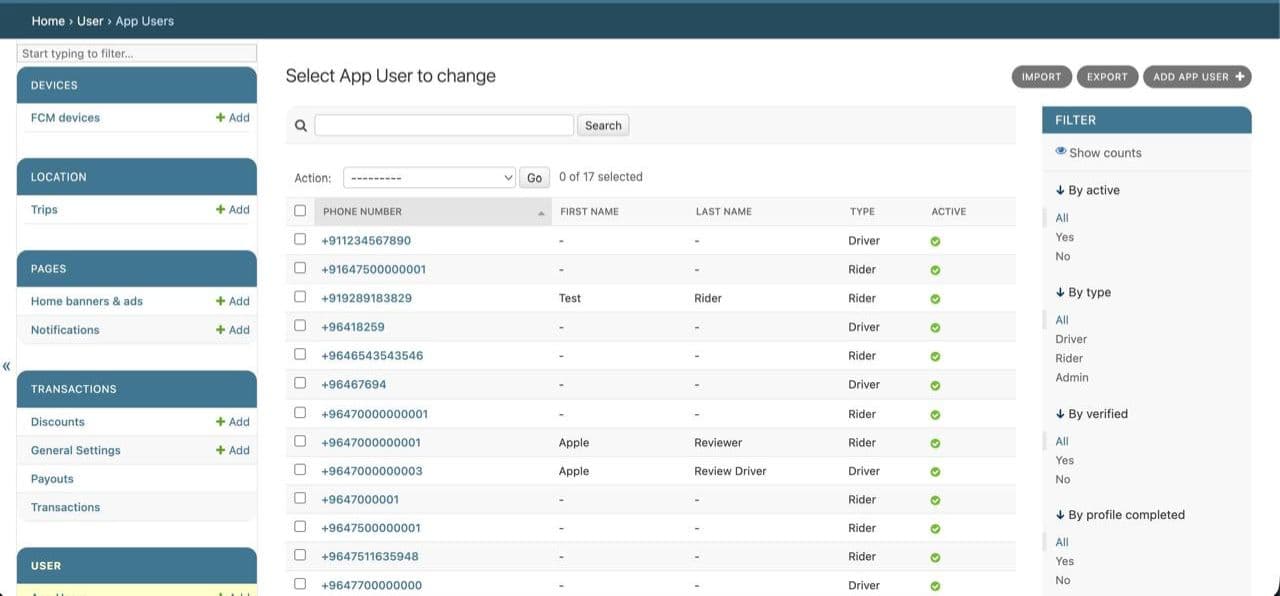1280x596 pixels.
Task: Add a new FCM device
Action: (x=233, y=117)
